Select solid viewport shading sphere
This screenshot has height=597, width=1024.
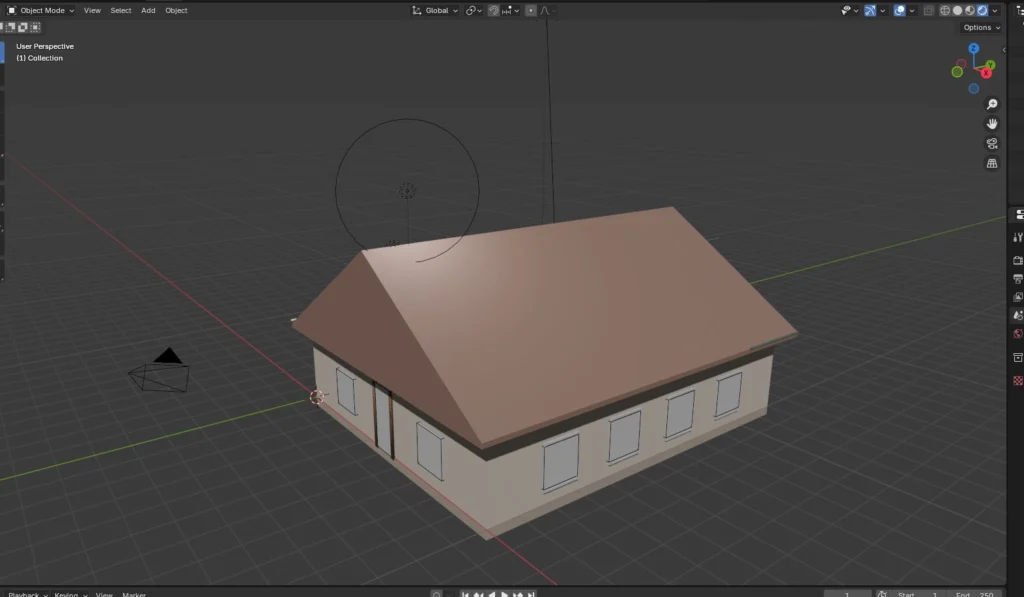(x=957, y=10)
